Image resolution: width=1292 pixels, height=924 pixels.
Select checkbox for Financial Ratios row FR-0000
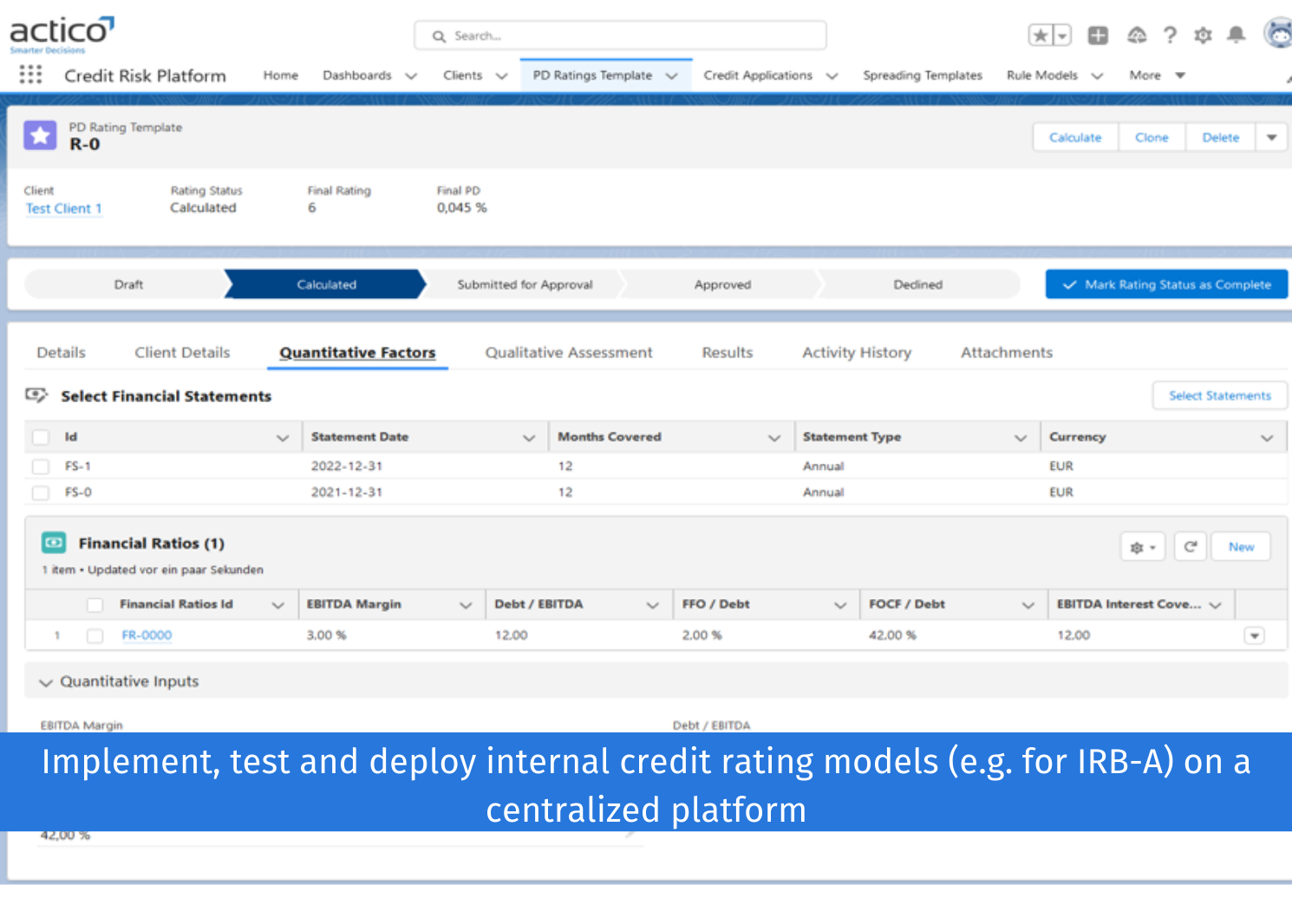(95, 634)
